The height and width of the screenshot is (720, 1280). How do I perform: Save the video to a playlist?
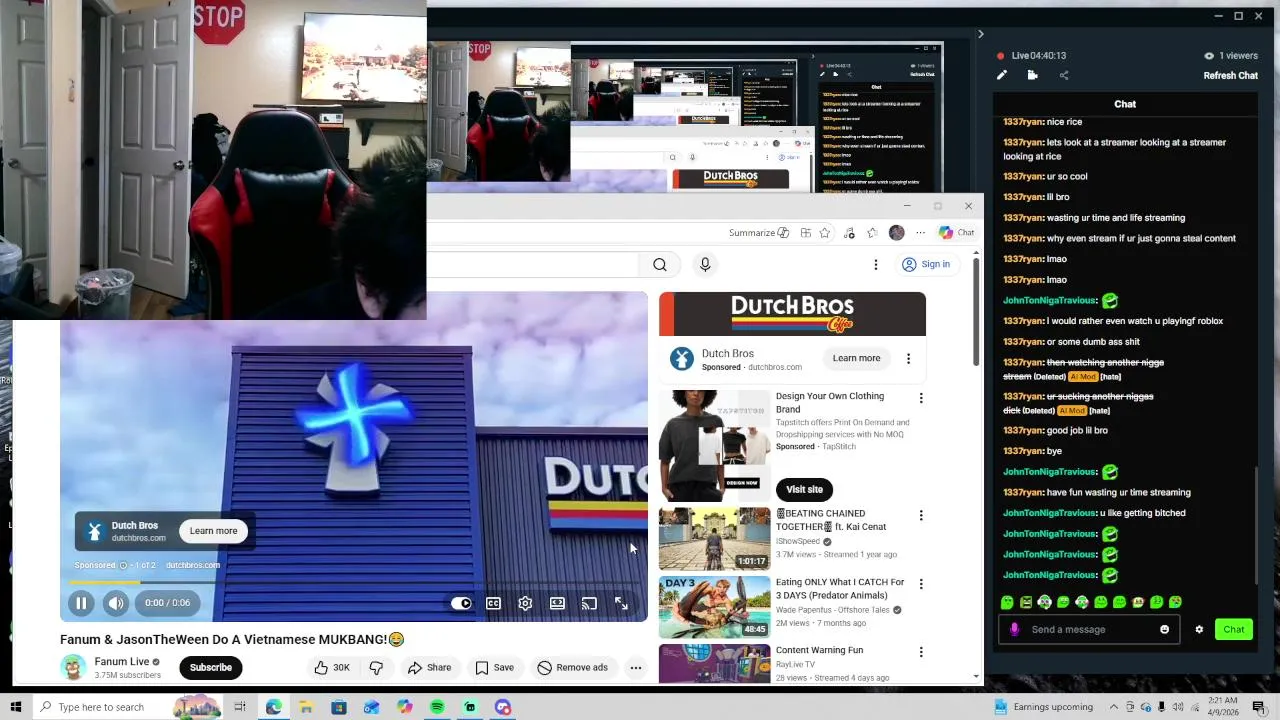point(494,667)
